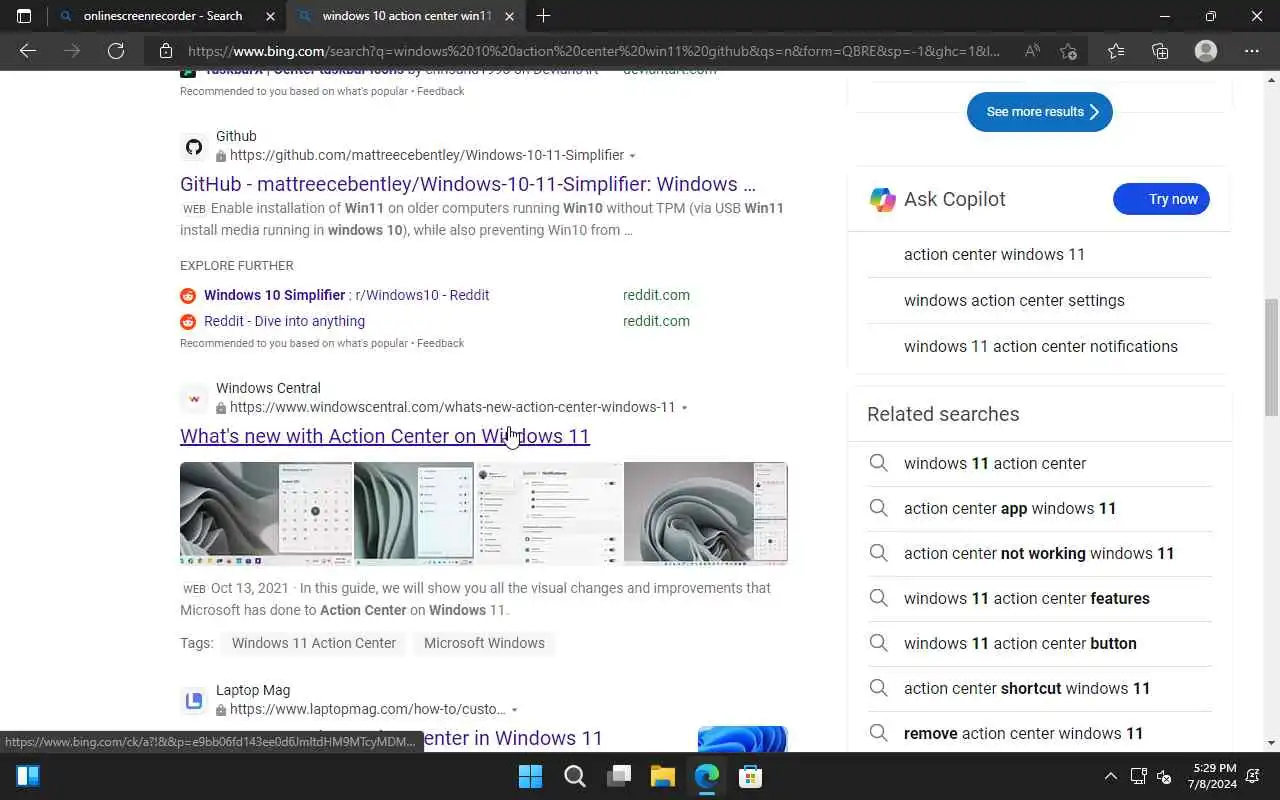
Task: Open the notification center bell icon
Action: pyautogui.click(x=1254, y=776)
